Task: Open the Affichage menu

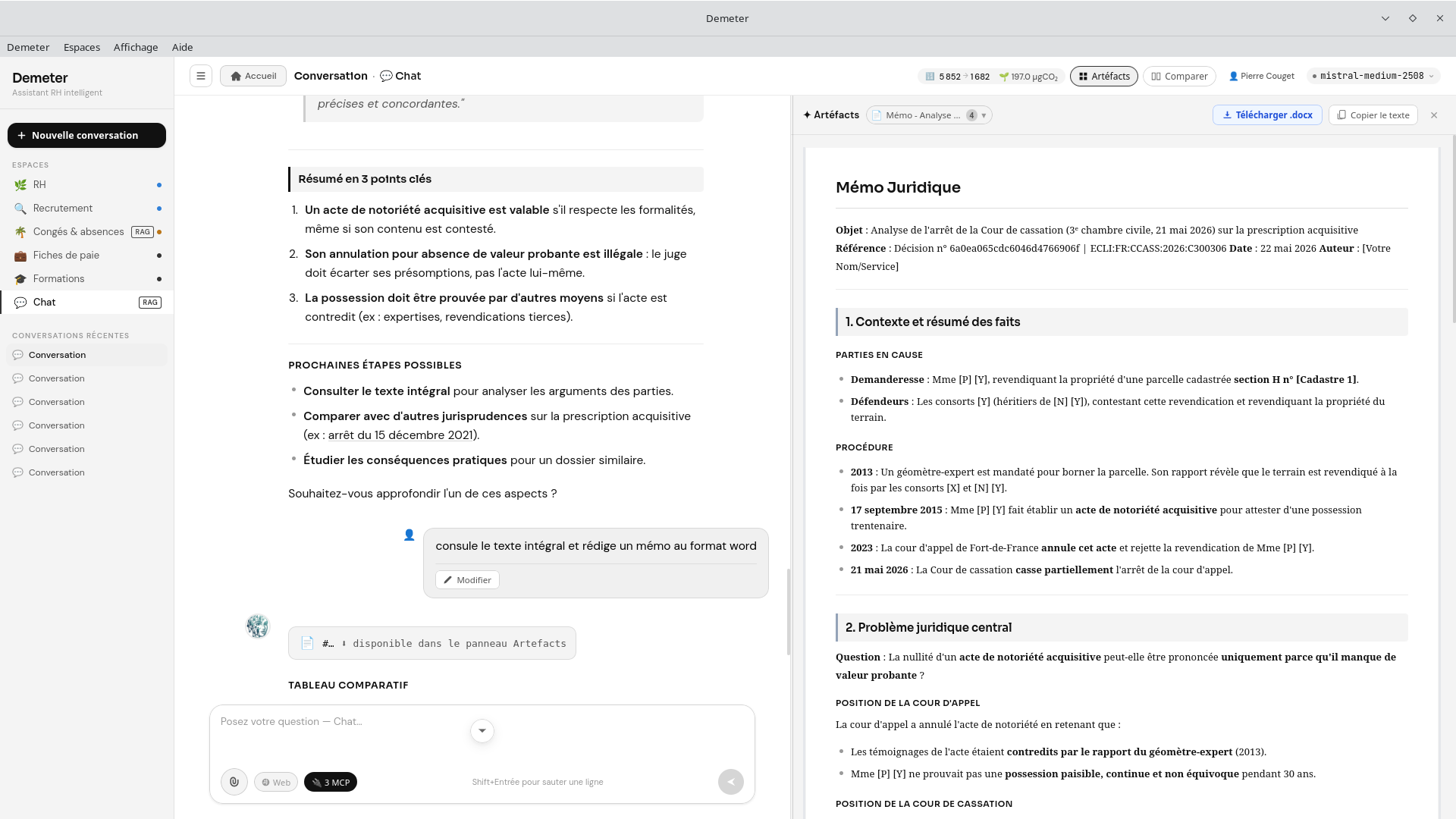Action: [x=136, y=47]
